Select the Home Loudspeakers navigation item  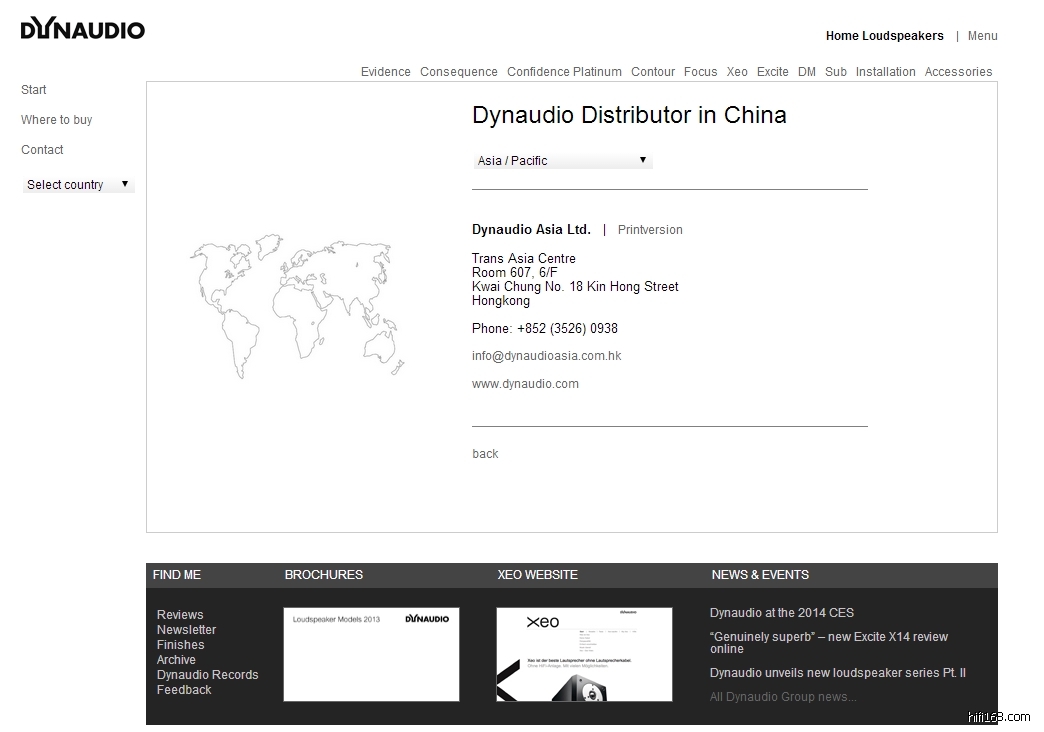(x=884, y=36)
